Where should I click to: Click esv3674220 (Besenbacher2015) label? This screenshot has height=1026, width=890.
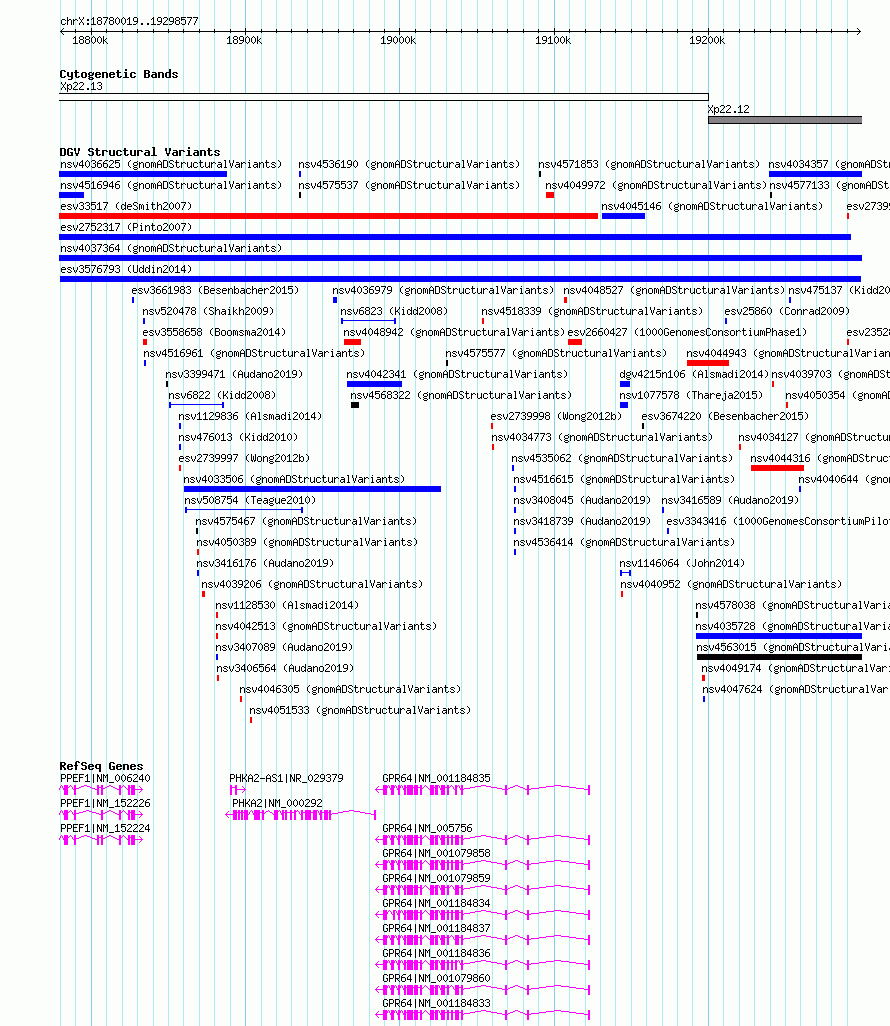(725, 416)
